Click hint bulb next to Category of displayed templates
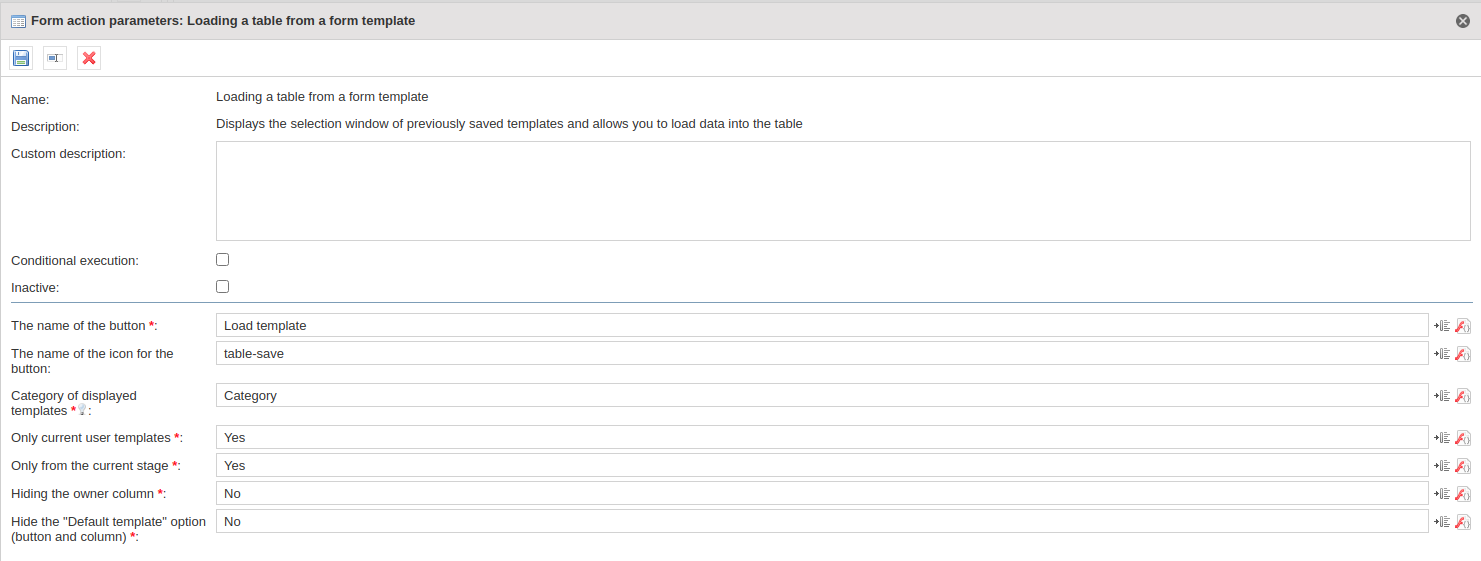This screenshot has height=561, width=1481. 83,411
